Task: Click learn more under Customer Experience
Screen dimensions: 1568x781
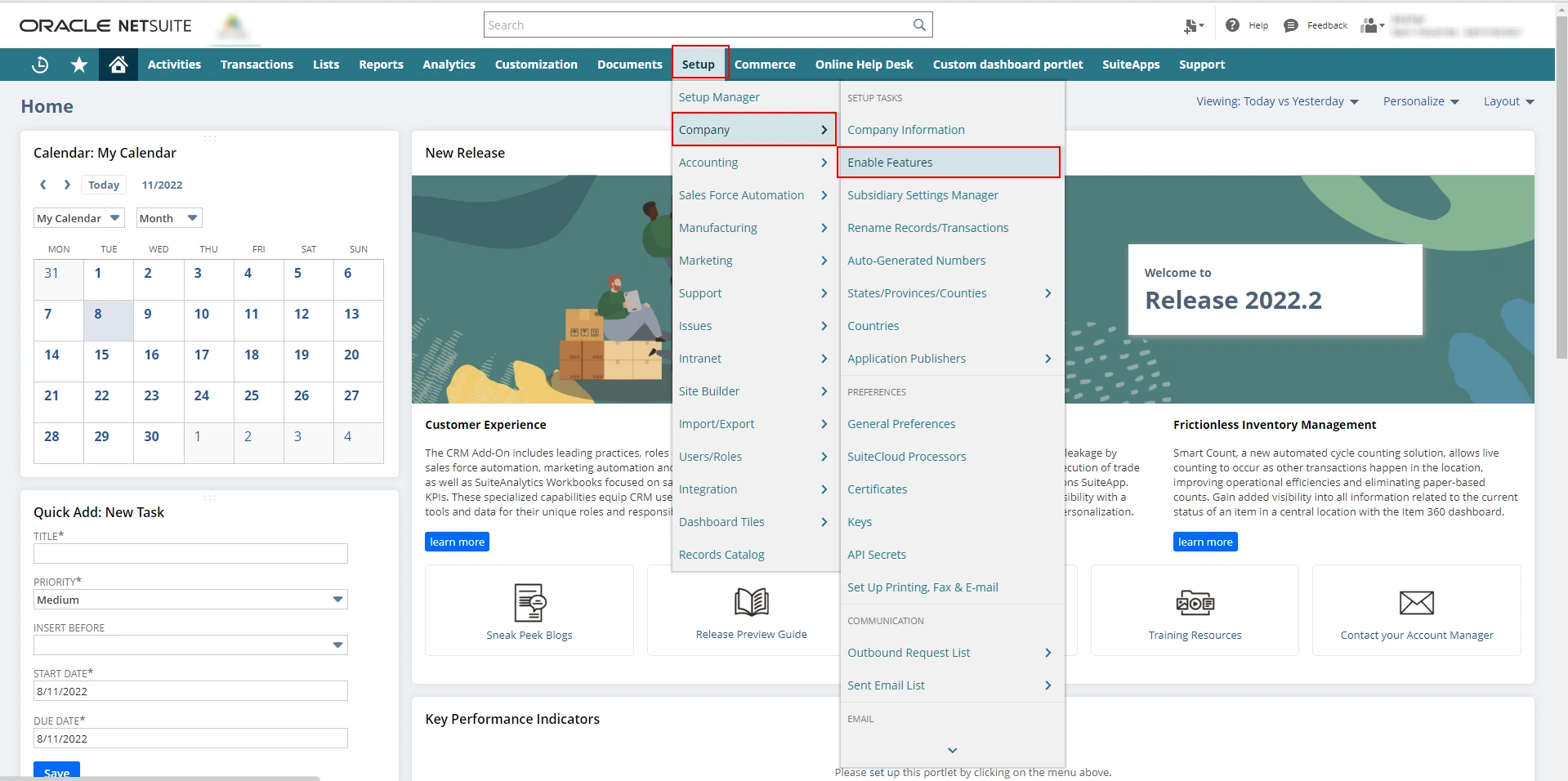Action: coord(457,542)
